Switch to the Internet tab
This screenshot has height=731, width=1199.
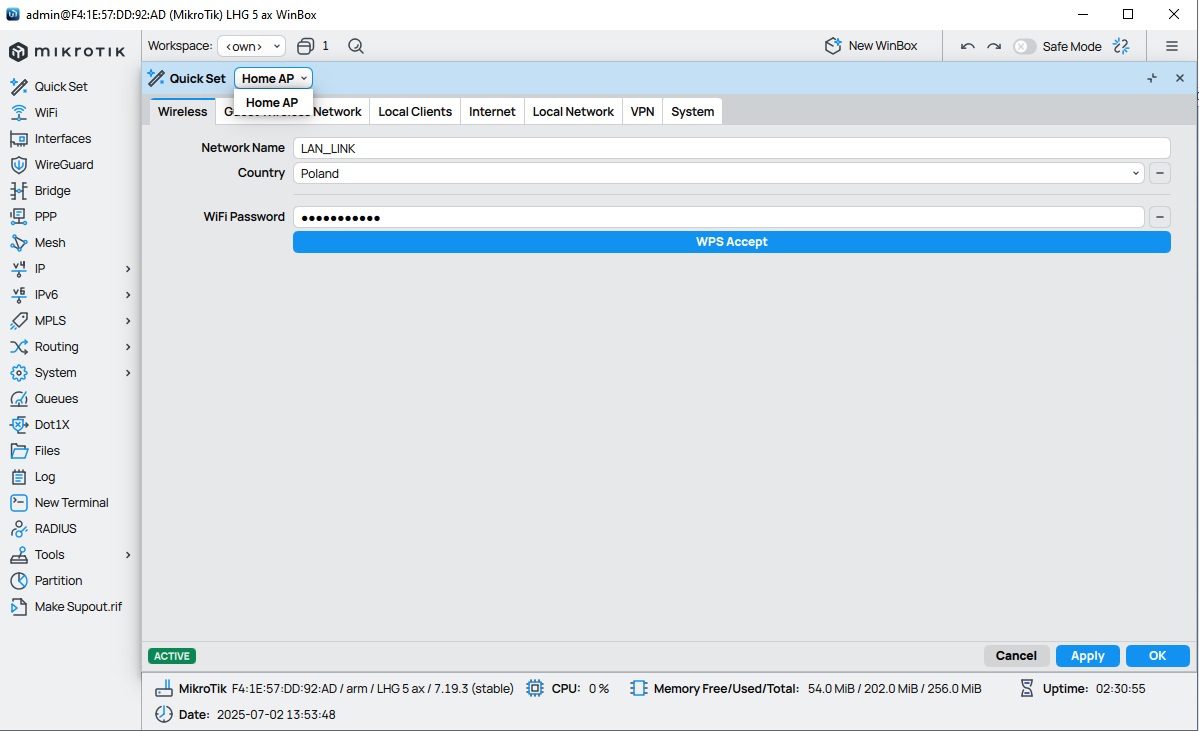point(492,111)
